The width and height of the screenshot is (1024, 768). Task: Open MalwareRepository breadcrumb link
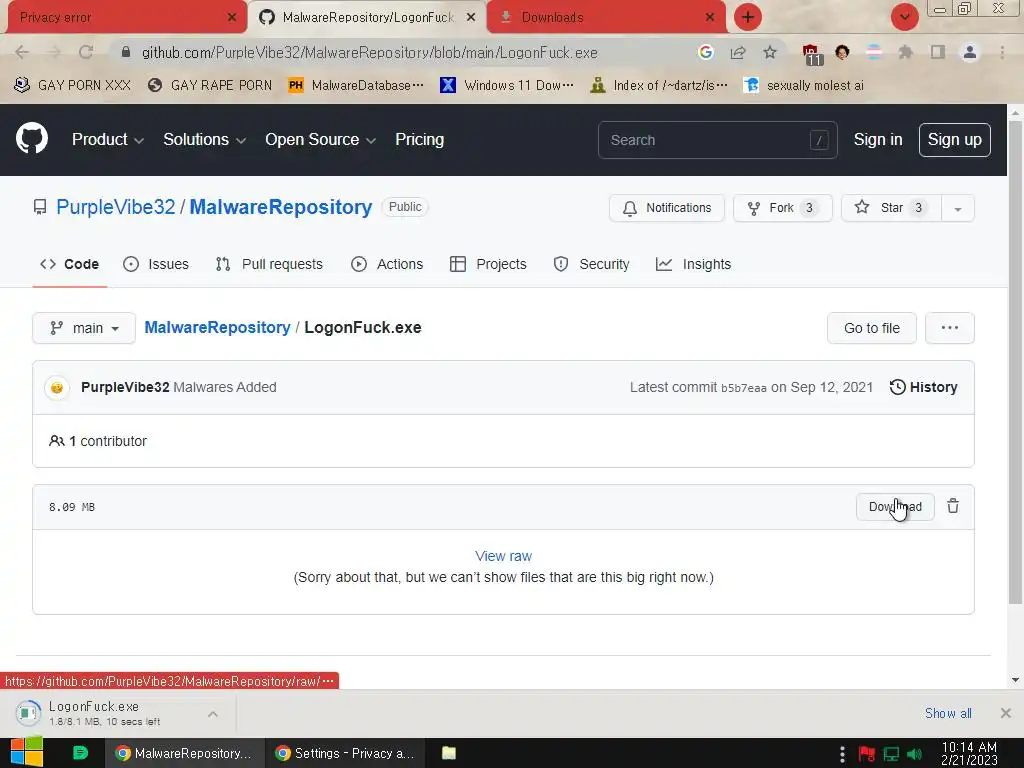pos(217,327)
